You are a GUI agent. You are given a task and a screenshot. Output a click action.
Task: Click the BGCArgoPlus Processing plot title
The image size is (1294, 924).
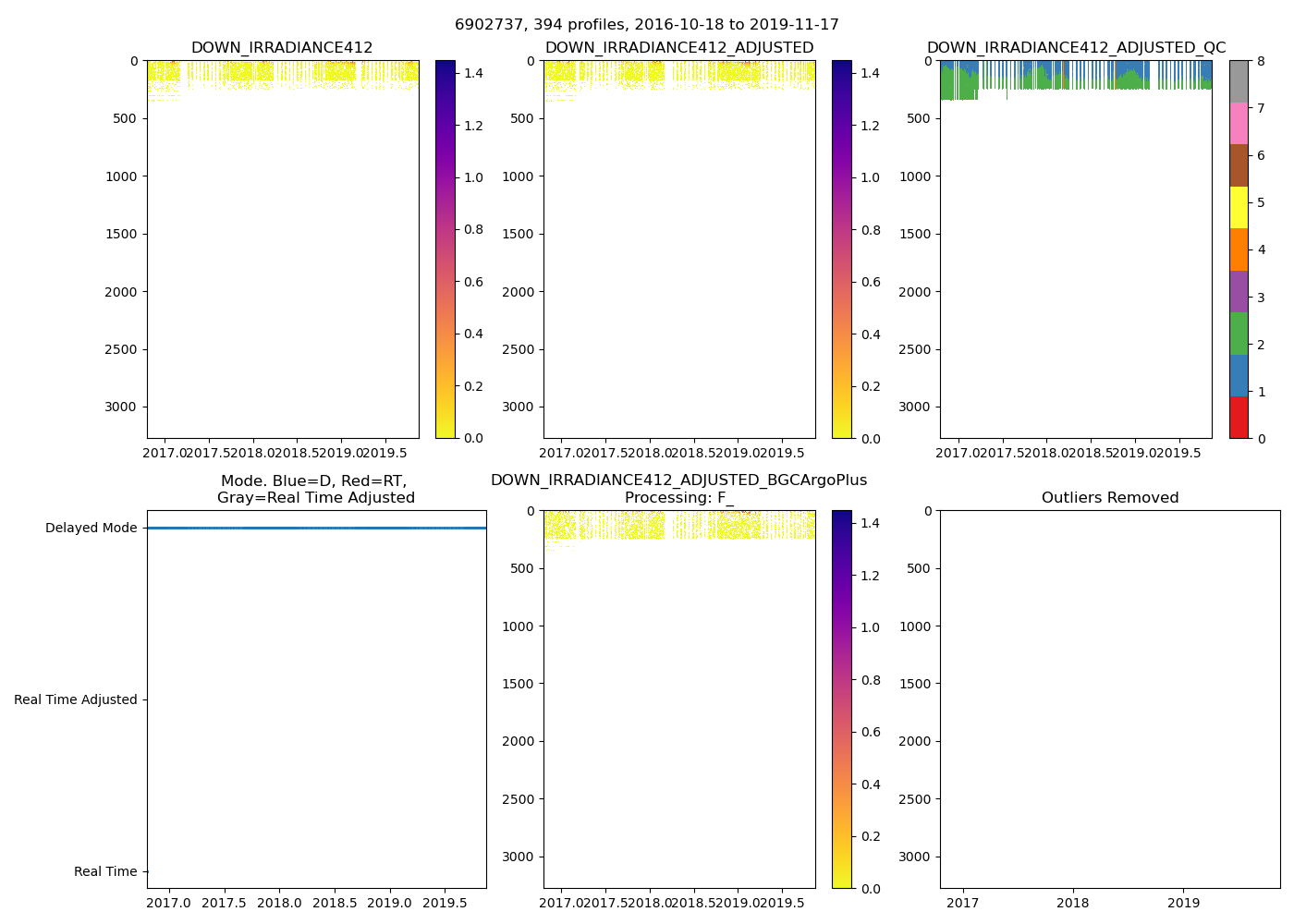679,489
